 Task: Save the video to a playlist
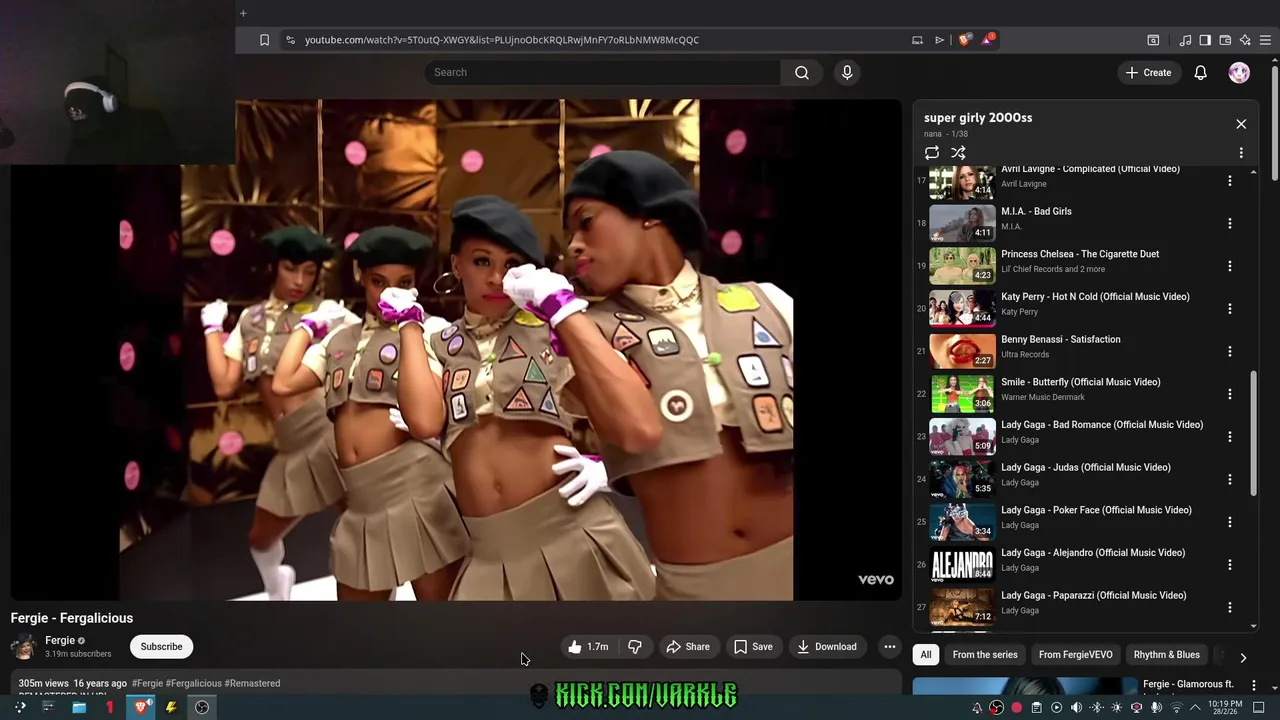point(753,647)
